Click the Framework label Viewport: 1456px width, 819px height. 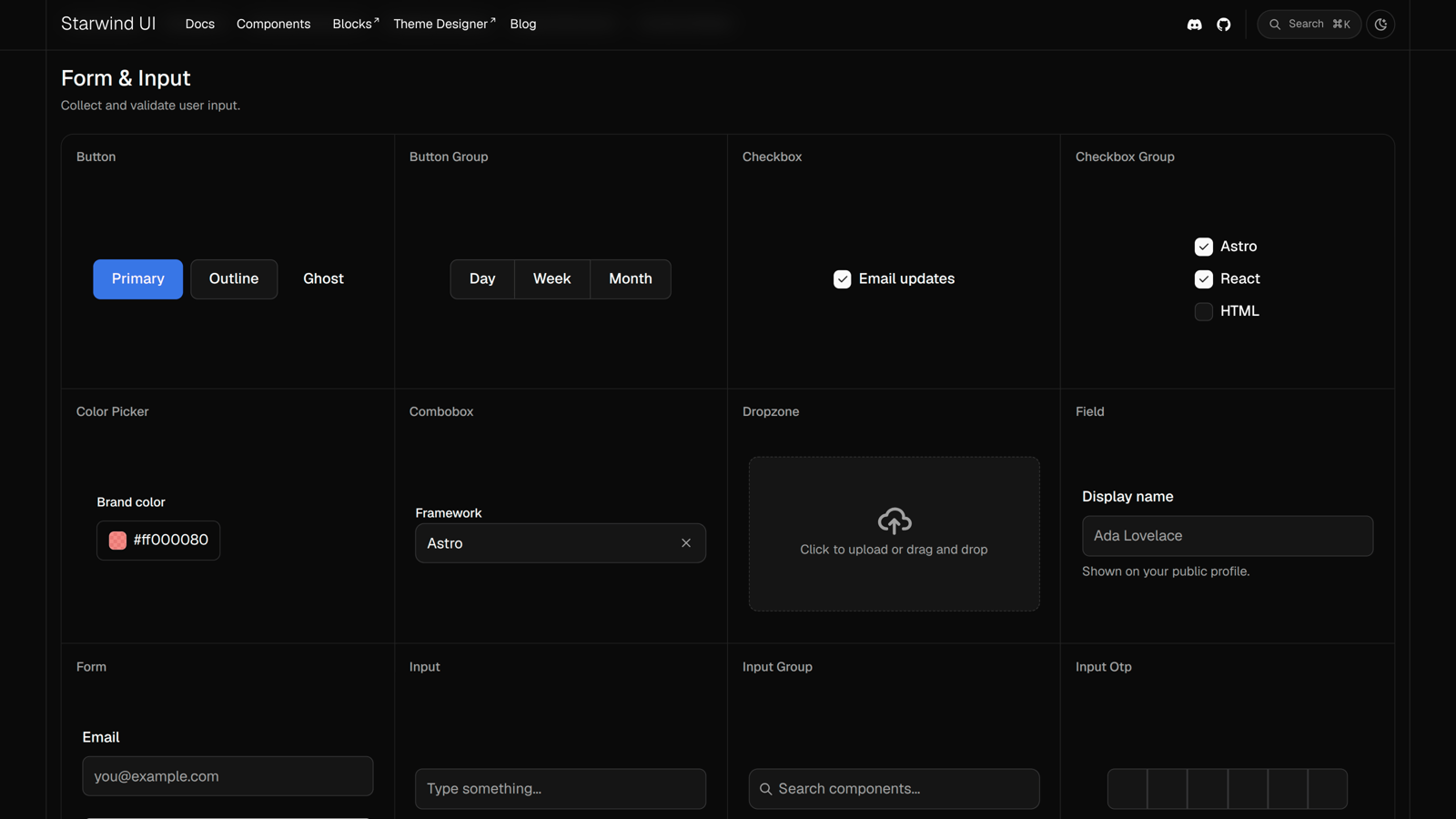pyautogui.click(x=449, y=513)
